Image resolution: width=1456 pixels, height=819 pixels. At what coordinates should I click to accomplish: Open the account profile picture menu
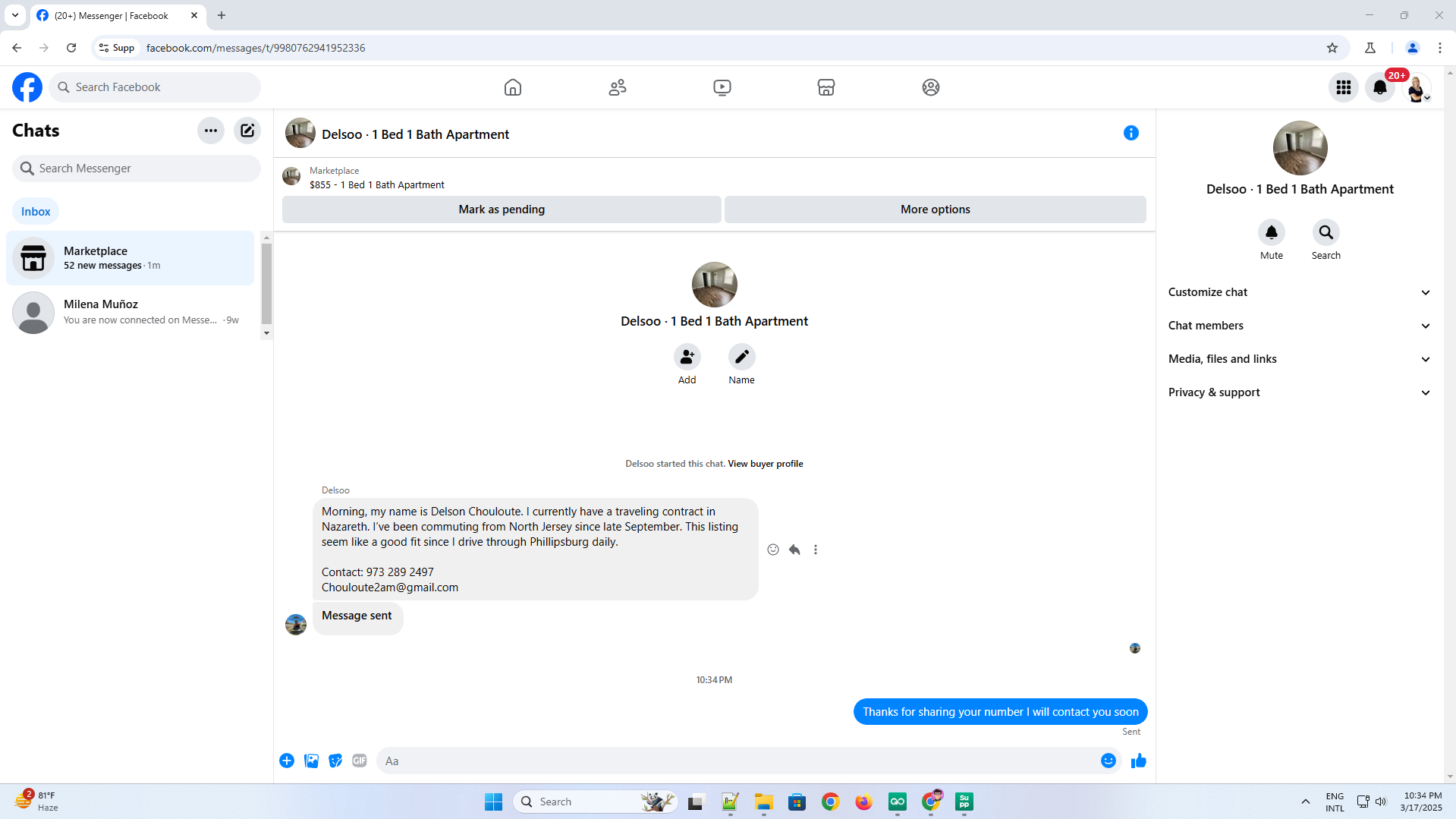[x=1417, y=87]
